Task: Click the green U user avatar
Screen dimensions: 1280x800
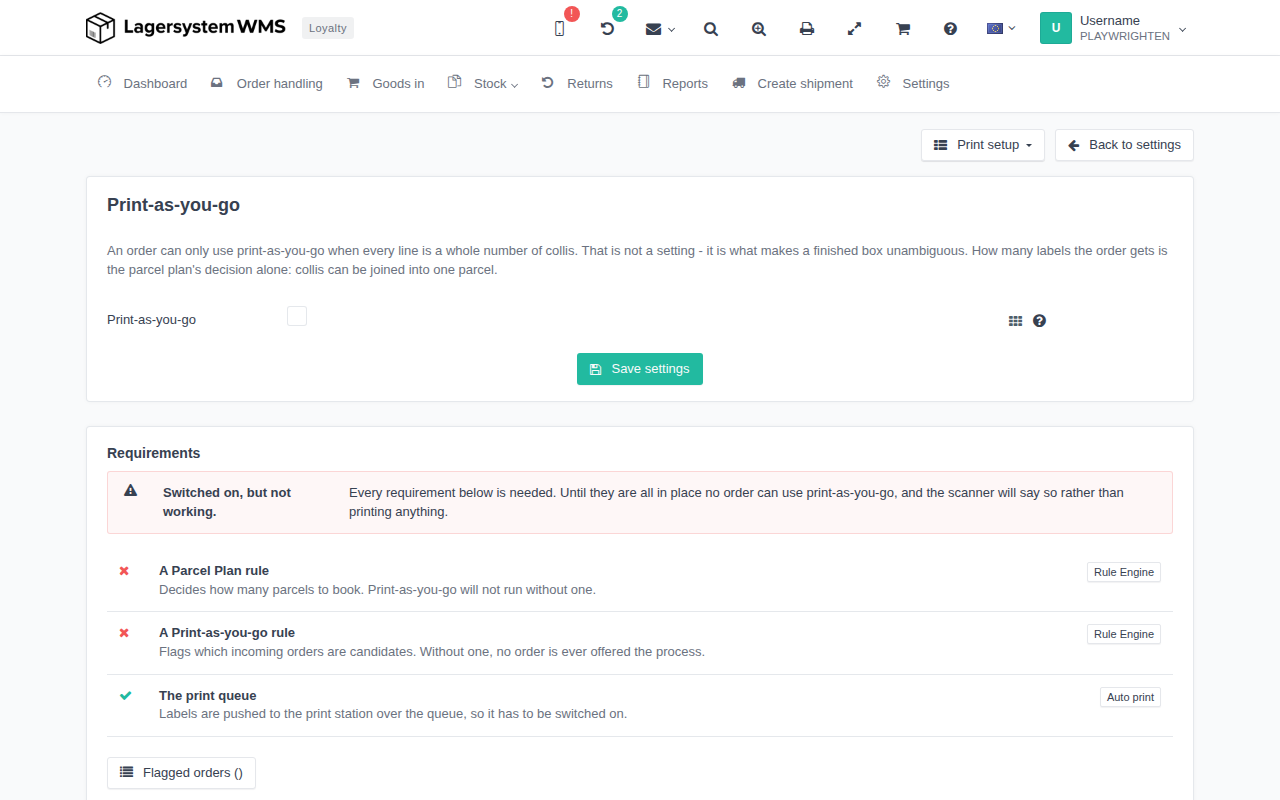Action: point(1056,28)
